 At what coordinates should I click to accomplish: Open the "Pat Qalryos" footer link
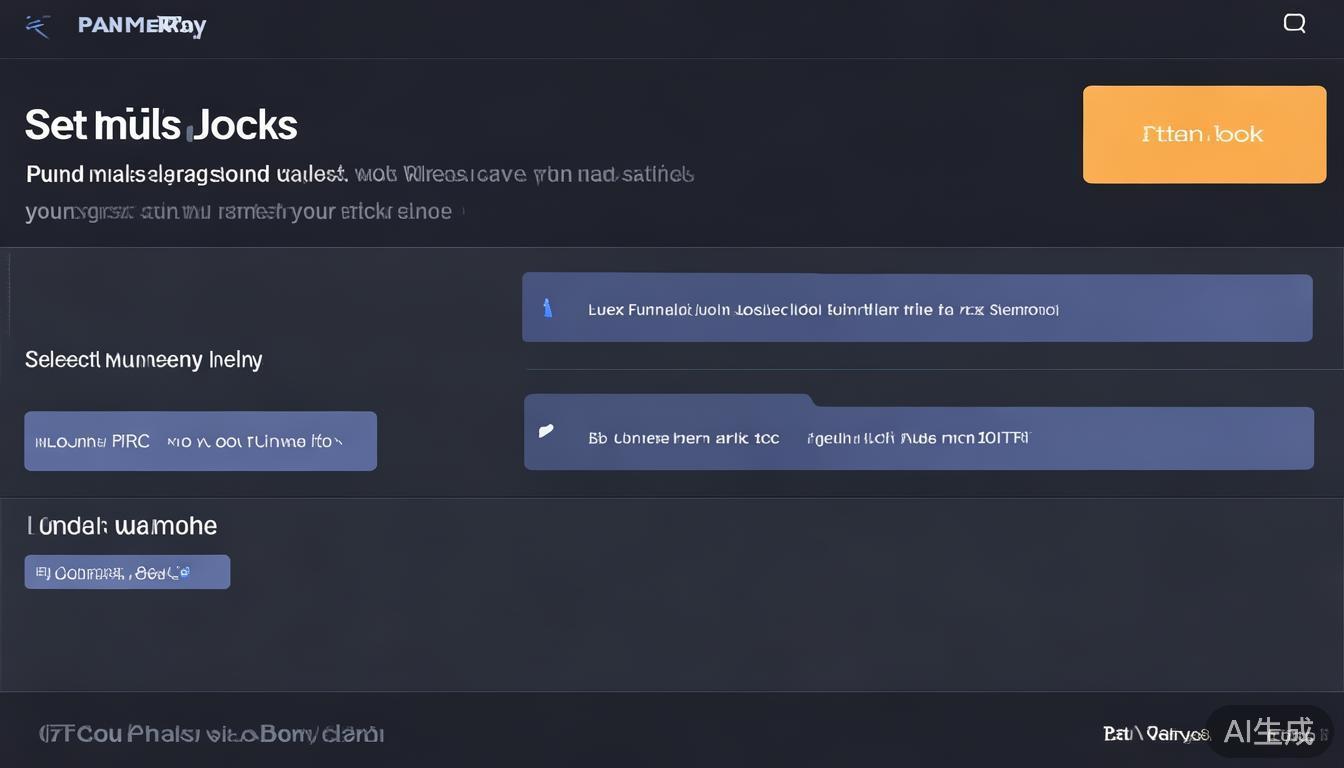(x=1155, y=734)
